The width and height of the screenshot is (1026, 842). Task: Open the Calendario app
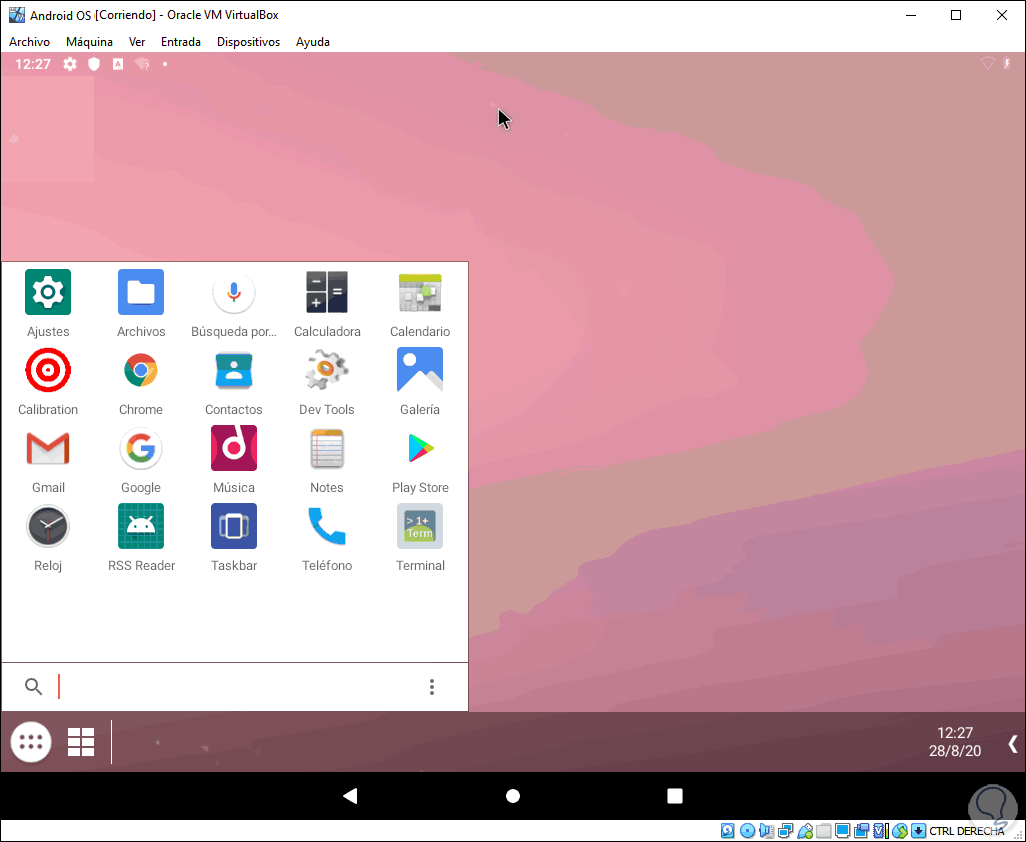click(420, 303)
